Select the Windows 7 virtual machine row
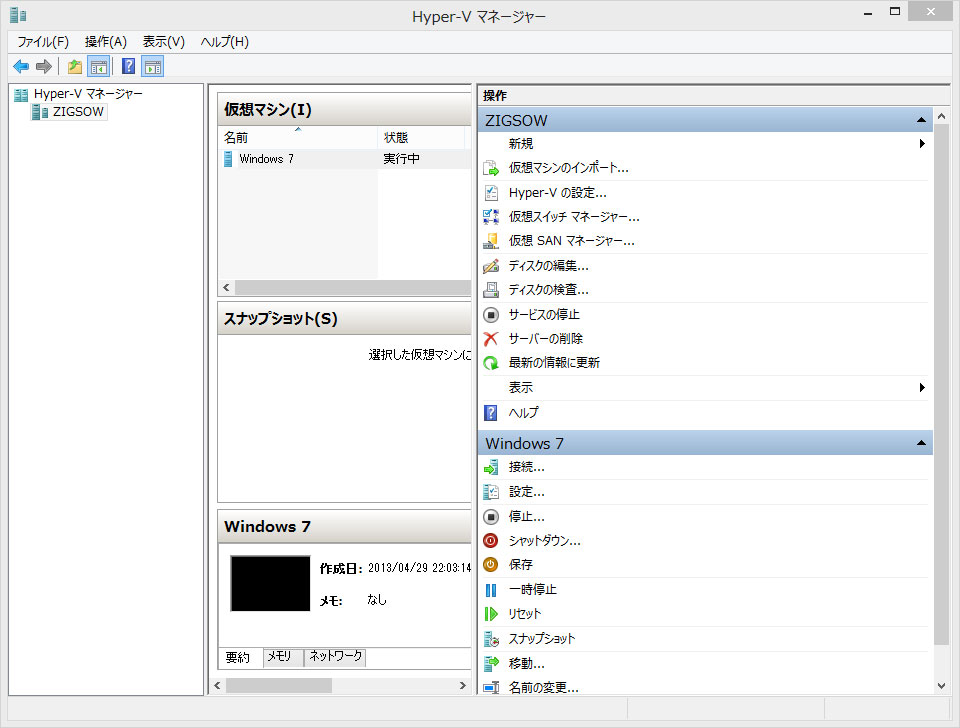Viewport: 960px width, 728px height. point(344,159)
